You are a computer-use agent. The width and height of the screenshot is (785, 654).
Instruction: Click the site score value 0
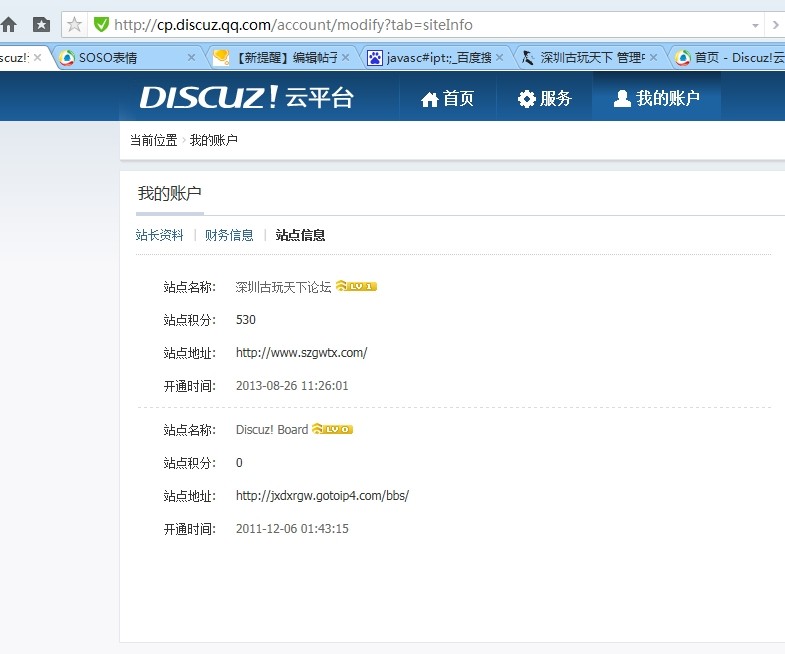239,463
